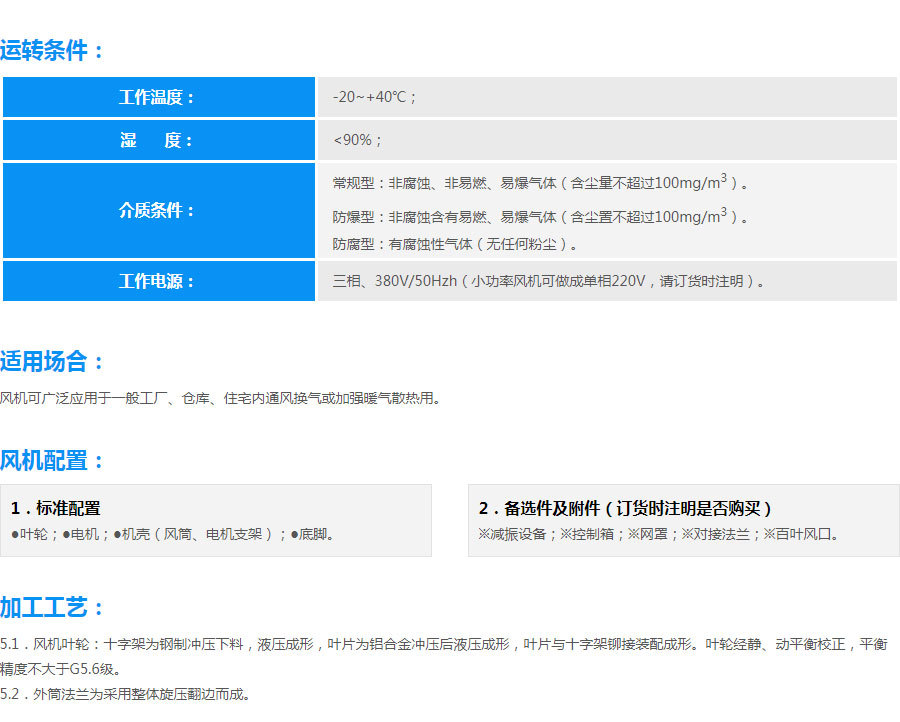
Task: Click the 风机可广泛应用于一般工厂 description line
Action: point(220,398)
